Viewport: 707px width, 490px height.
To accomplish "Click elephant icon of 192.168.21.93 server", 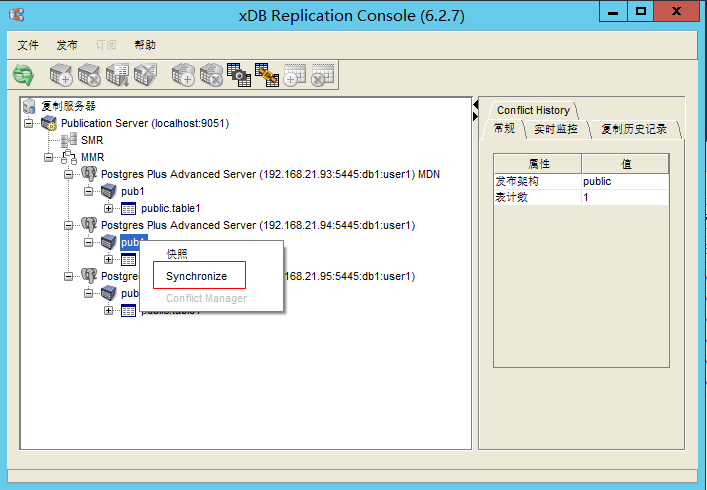I will click(89, 174).
